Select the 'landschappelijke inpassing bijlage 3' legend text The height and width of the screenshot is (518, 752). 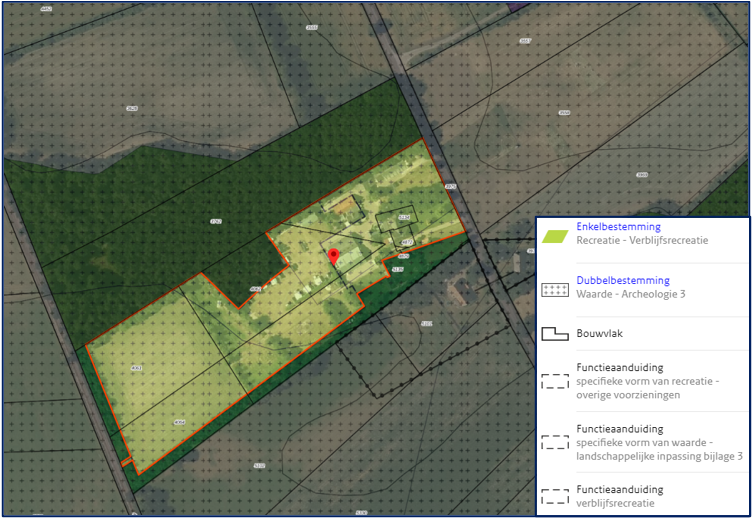[659, 456]
